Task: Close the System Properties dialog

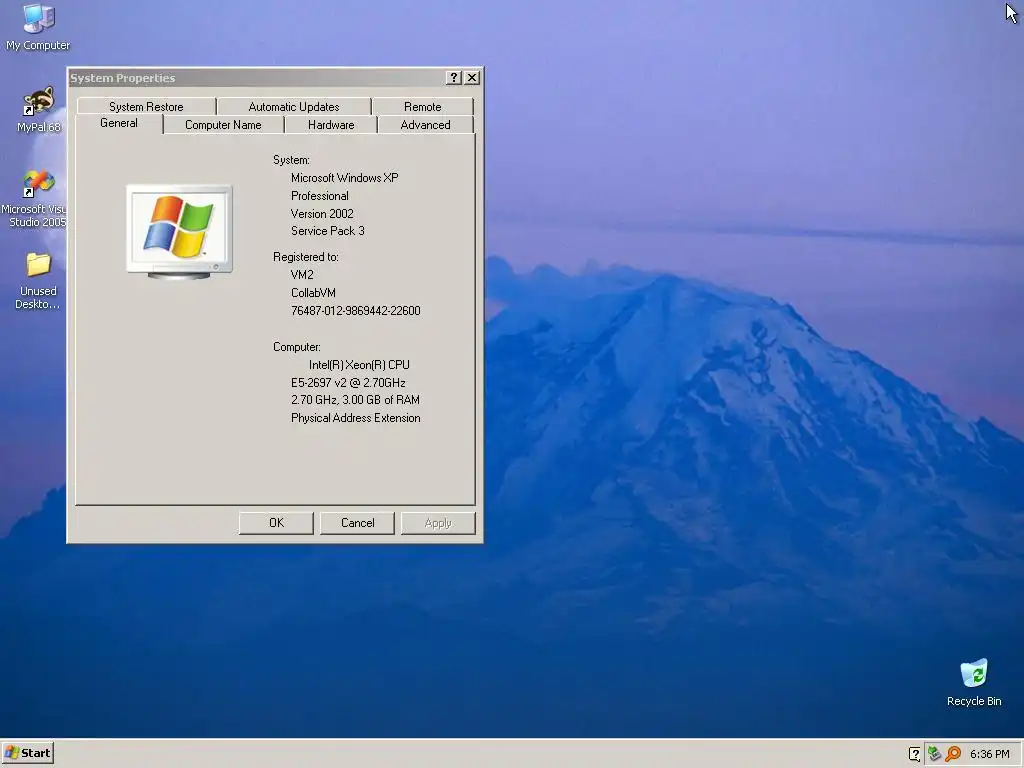Action: pyautogui.click(x=472, y=78)
